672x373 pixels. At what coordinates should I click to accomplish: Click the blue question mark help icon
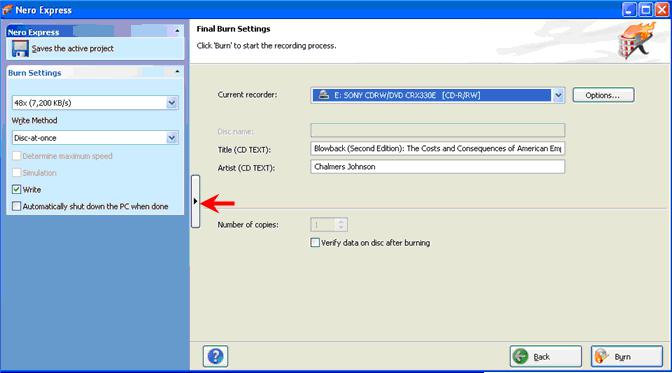(215, 356)
